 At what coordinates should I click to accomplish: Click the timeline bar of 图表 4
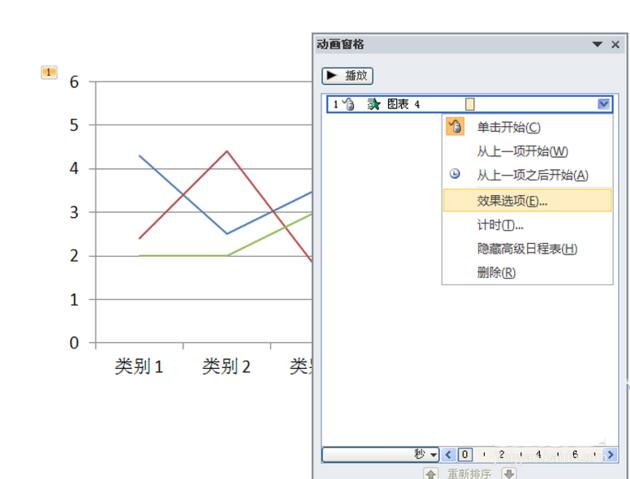pos(470,104)
